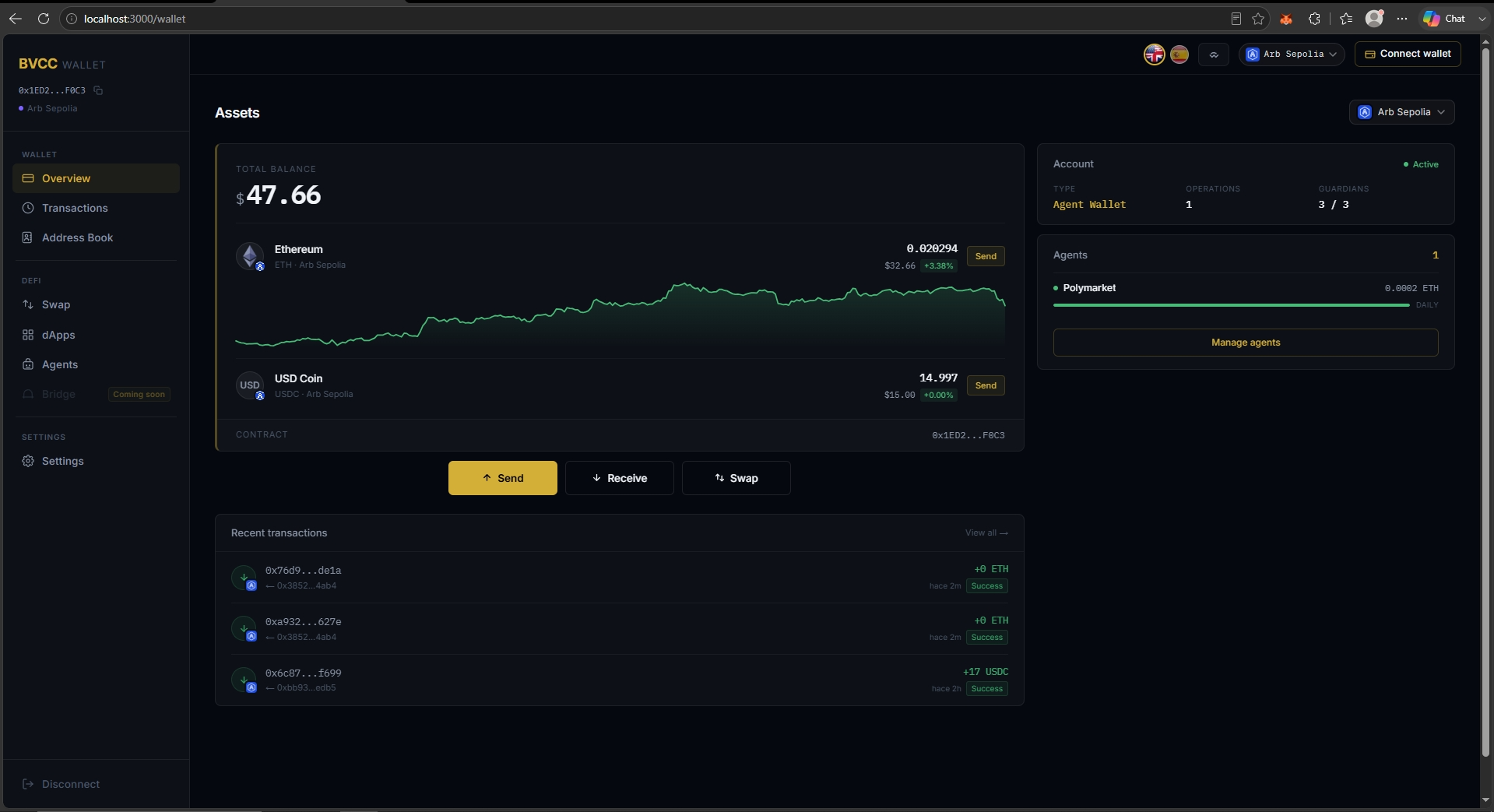Open Copilot Chat in the browser toolbar
The height and width of the screenshot is (812, 1494).
(1444, 19)
